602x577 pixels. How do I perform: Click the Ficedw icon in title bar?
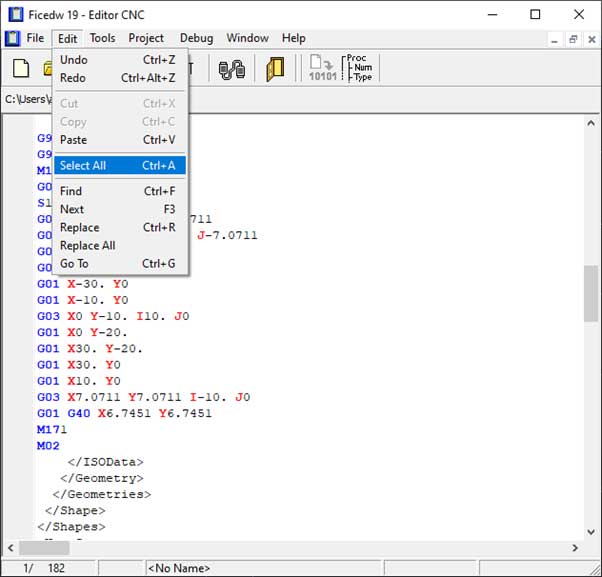click(x=14, y=14)
